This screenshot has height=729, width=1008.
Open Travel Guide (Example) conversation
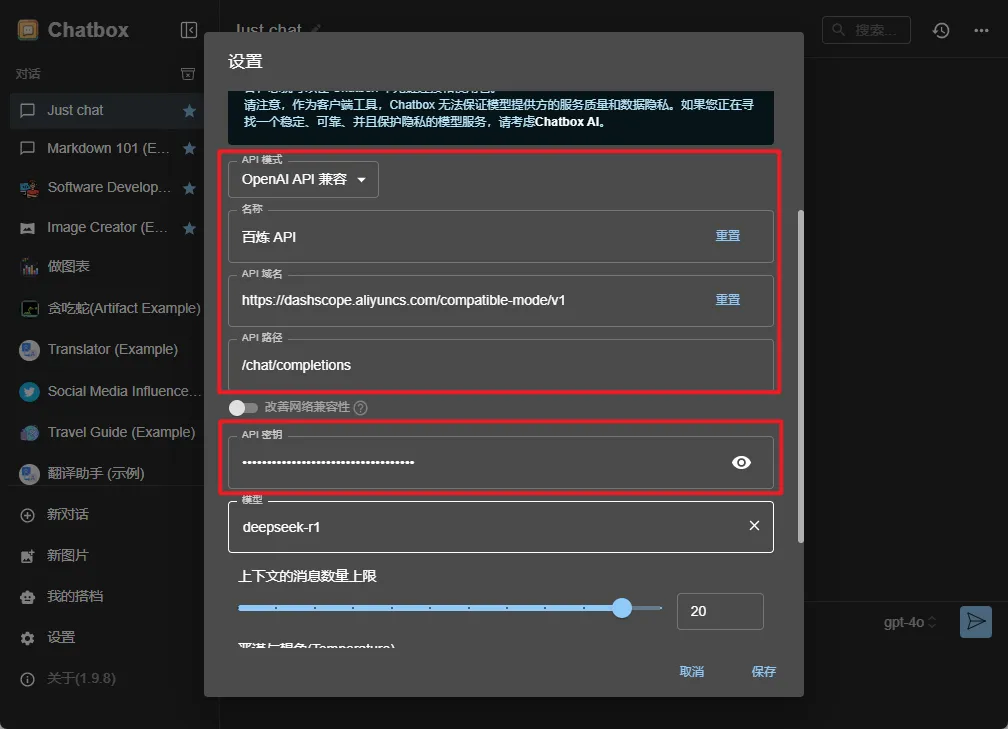pyautogui.click(x=107, y=433)
